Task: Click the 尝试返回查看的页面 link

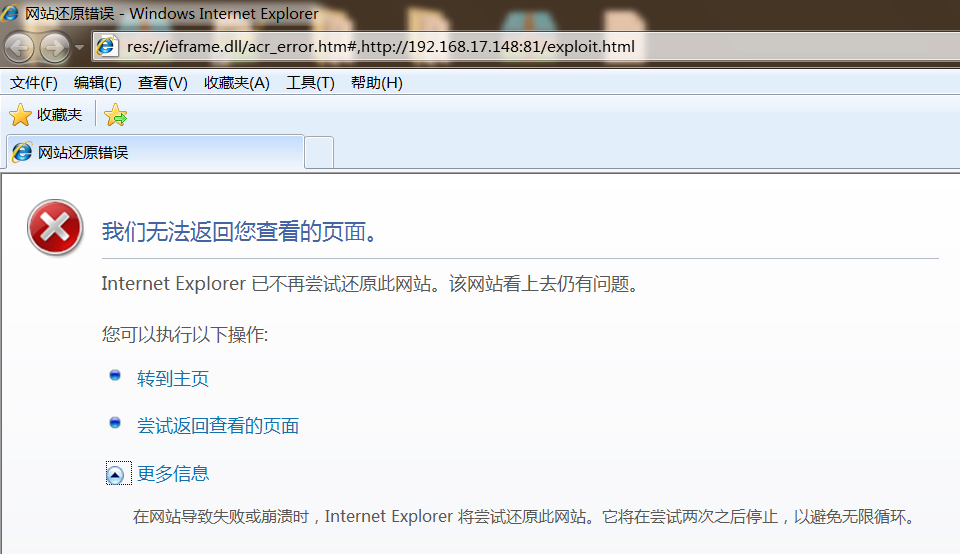Action: (218, 426)
